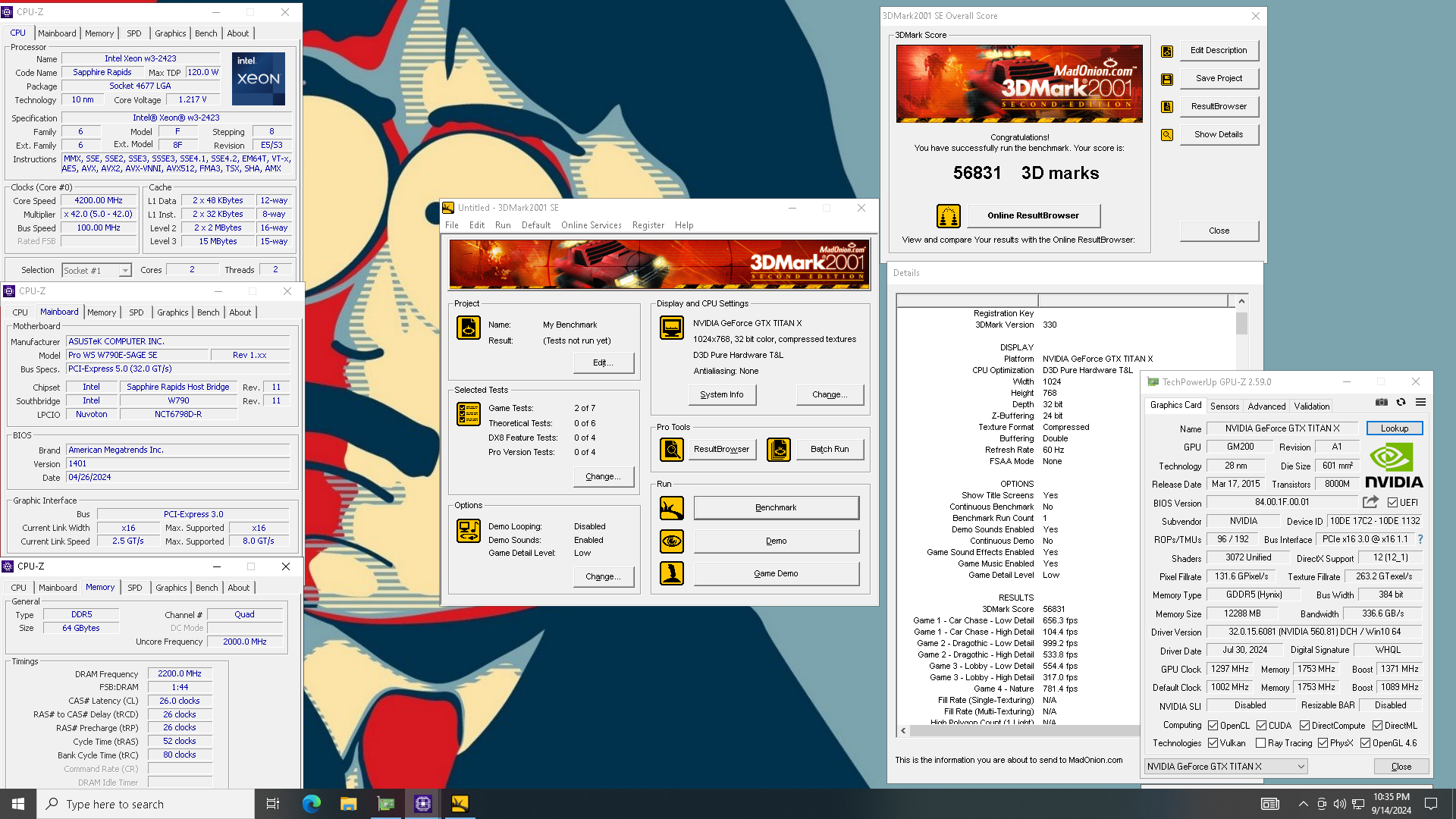
Task: Click the Game Demo joystick icon
Action: coord(672,574)
